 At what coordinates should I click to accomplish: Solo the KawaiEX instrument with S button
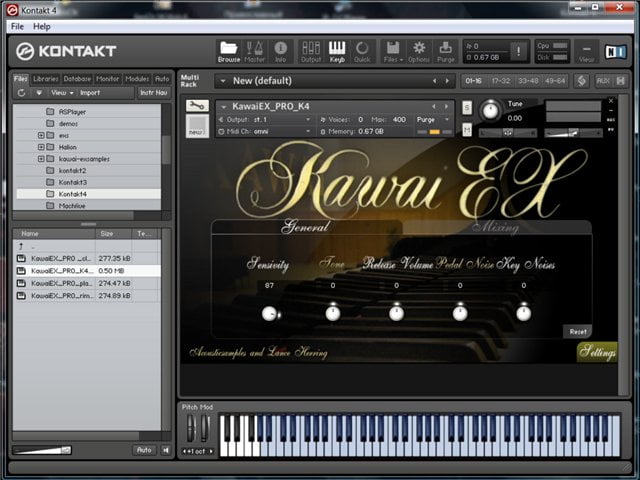[467, 108]
